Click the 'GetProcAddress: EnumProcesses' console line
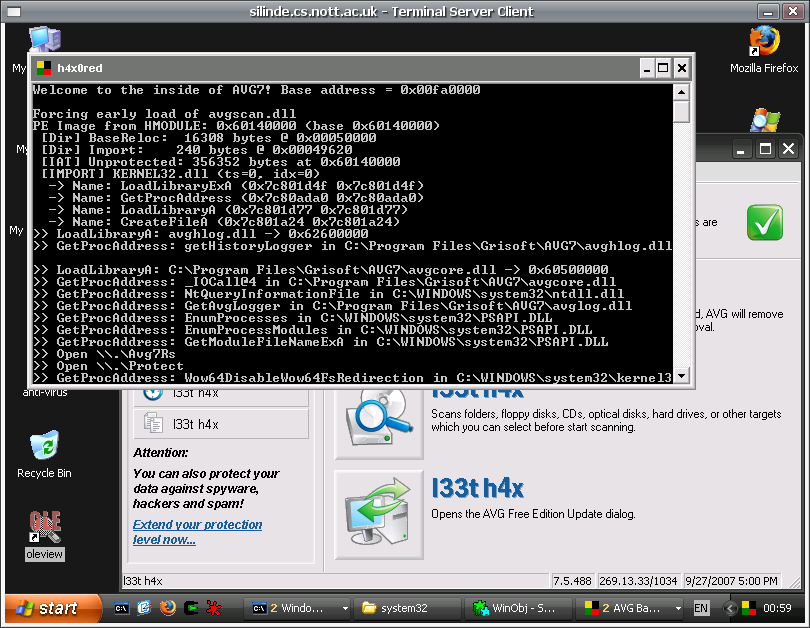This screenshot has width=810, height=628. (292, 318)
